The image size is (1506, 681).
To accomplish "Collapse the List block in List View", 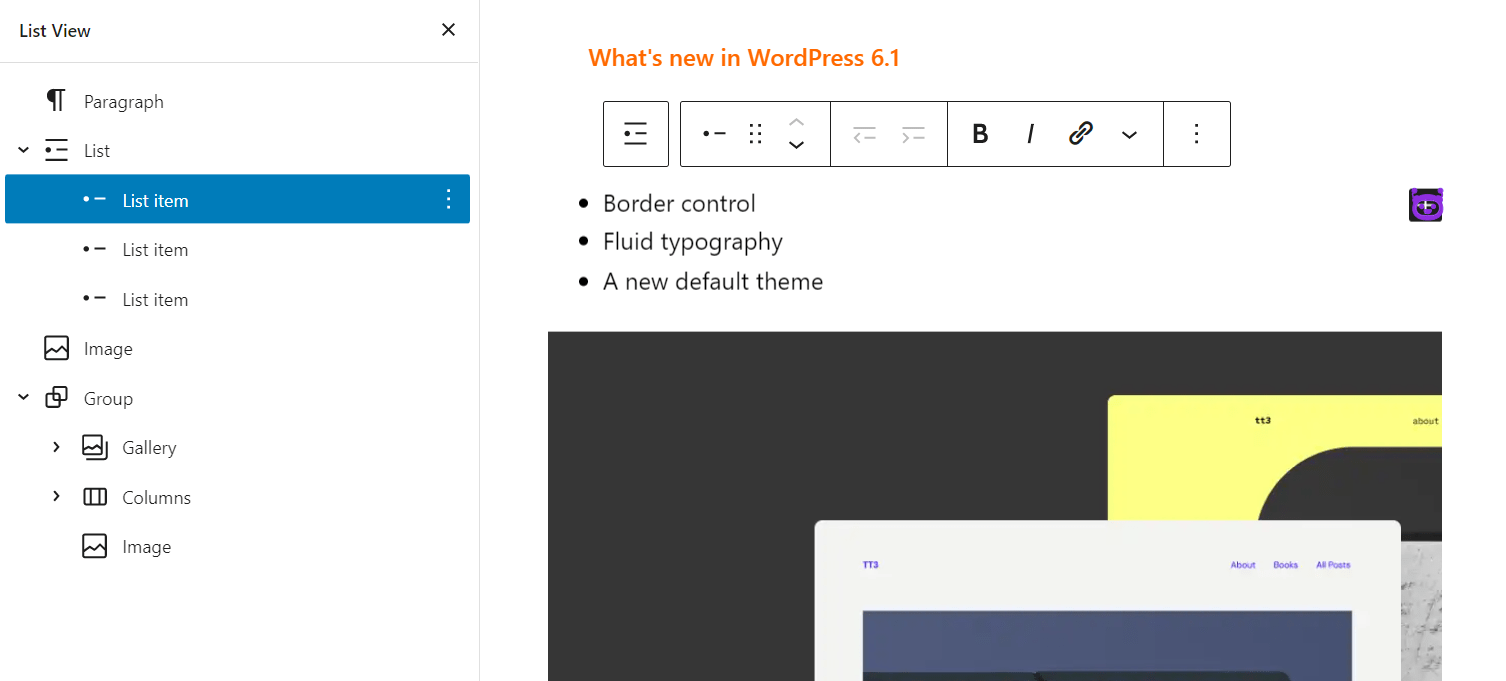I will click(x=22, y=149).
